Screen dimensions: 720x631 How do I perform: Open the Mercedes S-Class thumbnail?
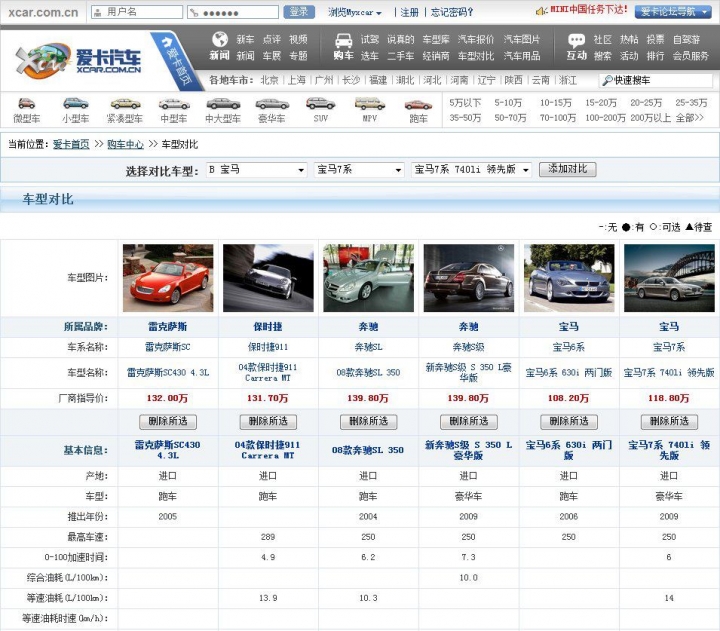coord(468,278)
